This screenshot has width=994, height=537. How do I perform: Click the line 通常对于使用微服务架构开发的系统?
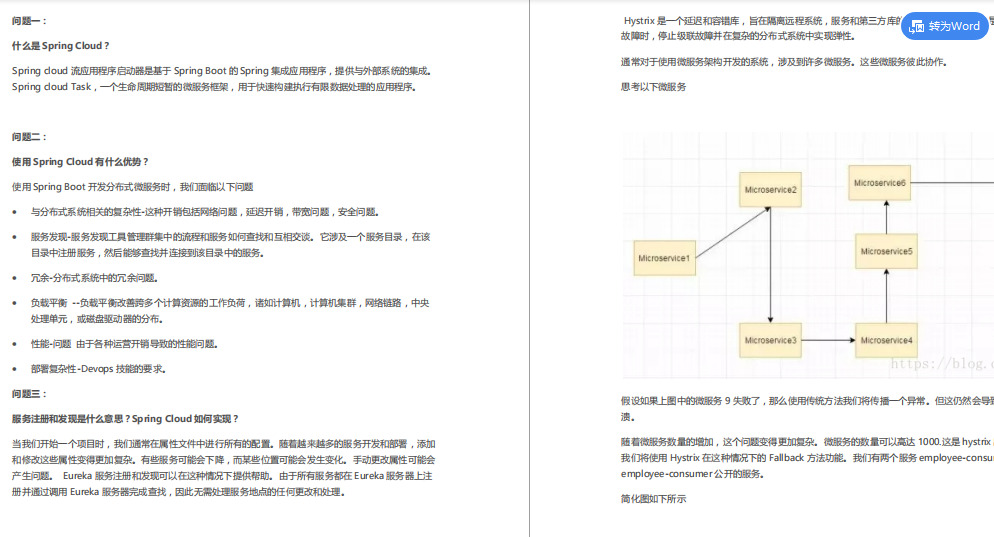[784, 62]
